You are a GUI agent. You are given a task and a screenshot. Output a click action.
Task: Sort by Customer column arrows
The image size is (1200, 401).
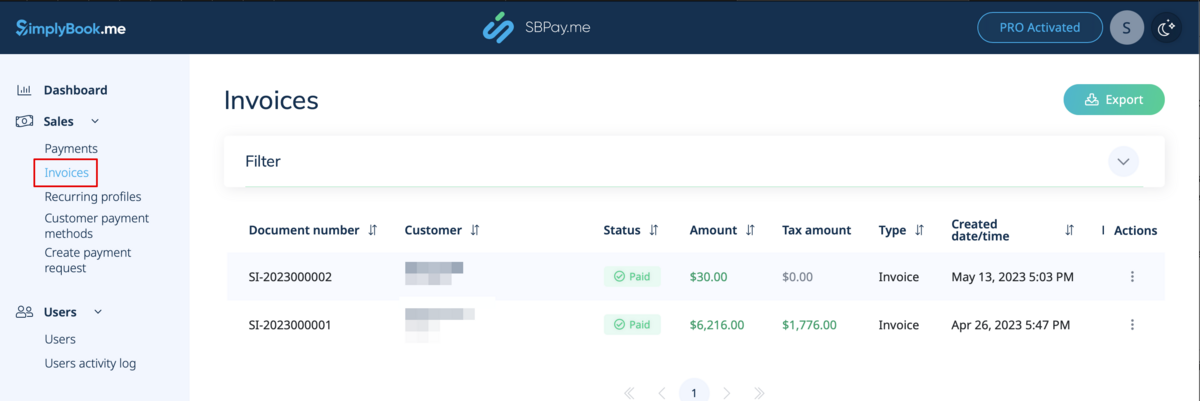[475, 230]
